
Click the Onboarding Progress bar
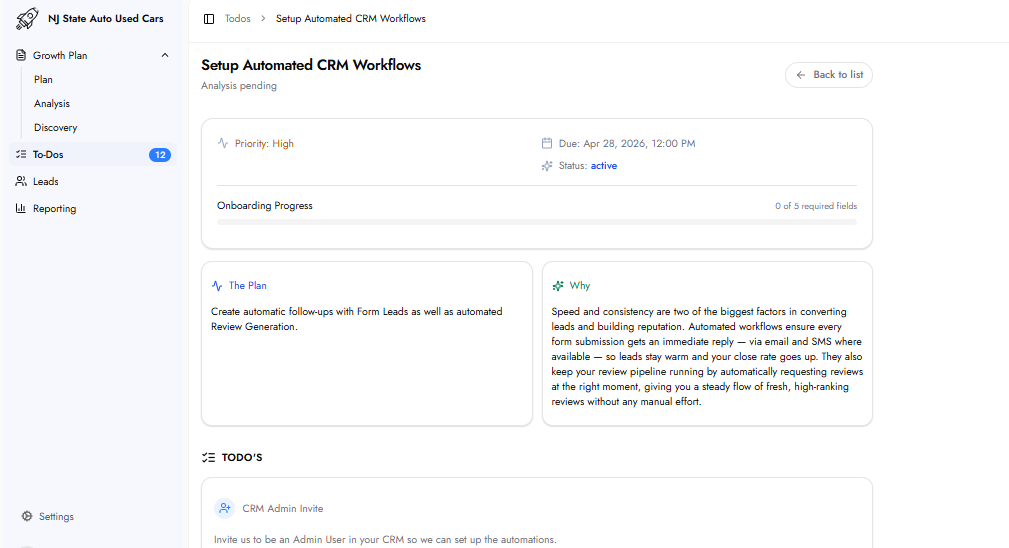click(536, 221)
